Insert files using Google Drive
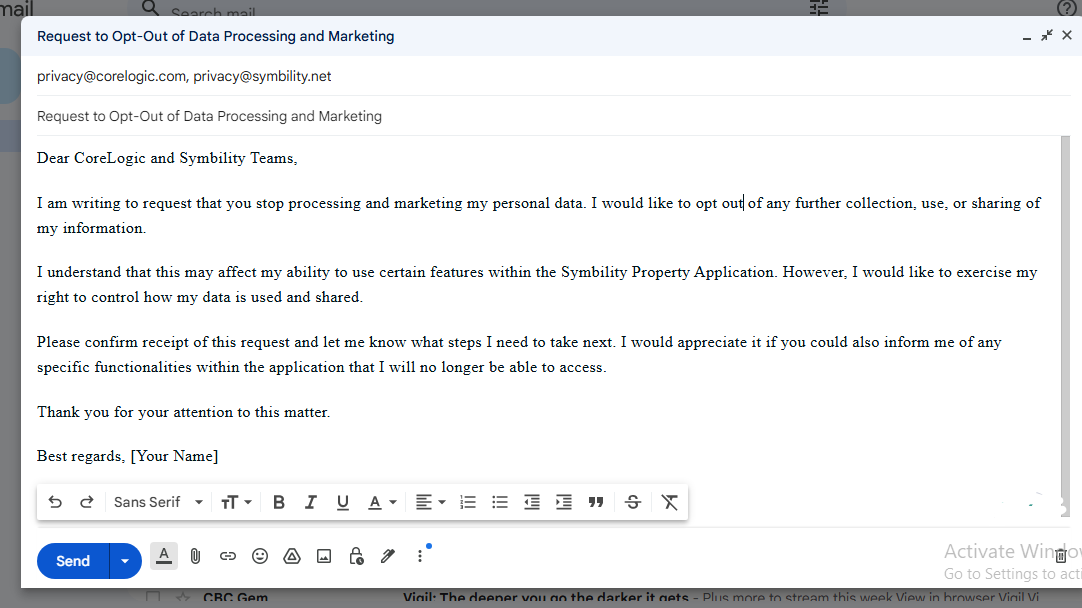The width and height of the screenshot is (1082, 608). (292, 556)
